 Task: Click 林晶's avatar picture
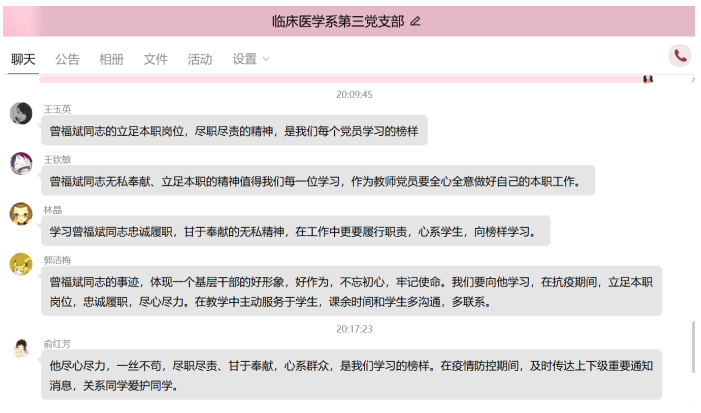click(21, 214)
